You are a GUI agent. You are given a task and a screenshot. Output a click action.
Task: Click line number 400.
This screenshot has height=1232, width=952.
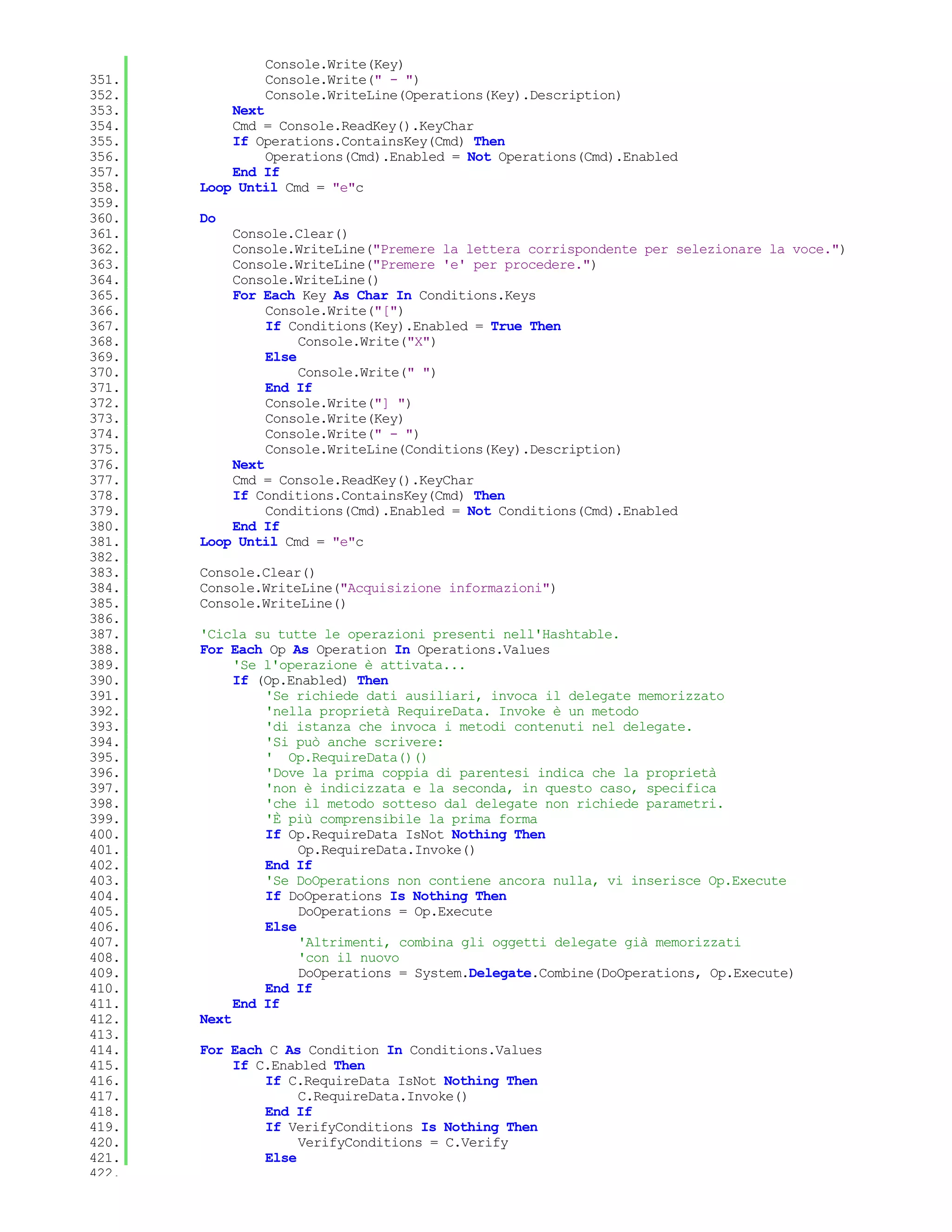(x=104, y=835)
